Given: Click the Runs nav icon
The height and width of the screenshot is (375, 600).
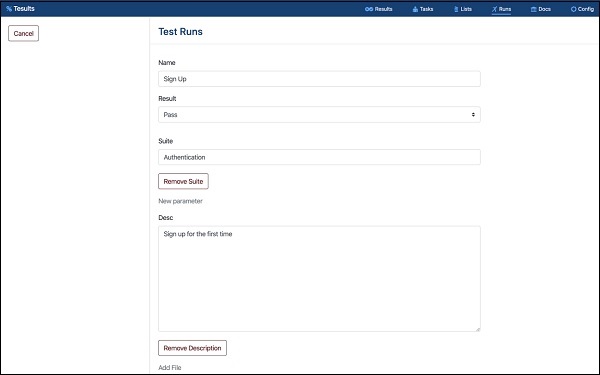Looking at the screenshot, I should coord(494,9).
